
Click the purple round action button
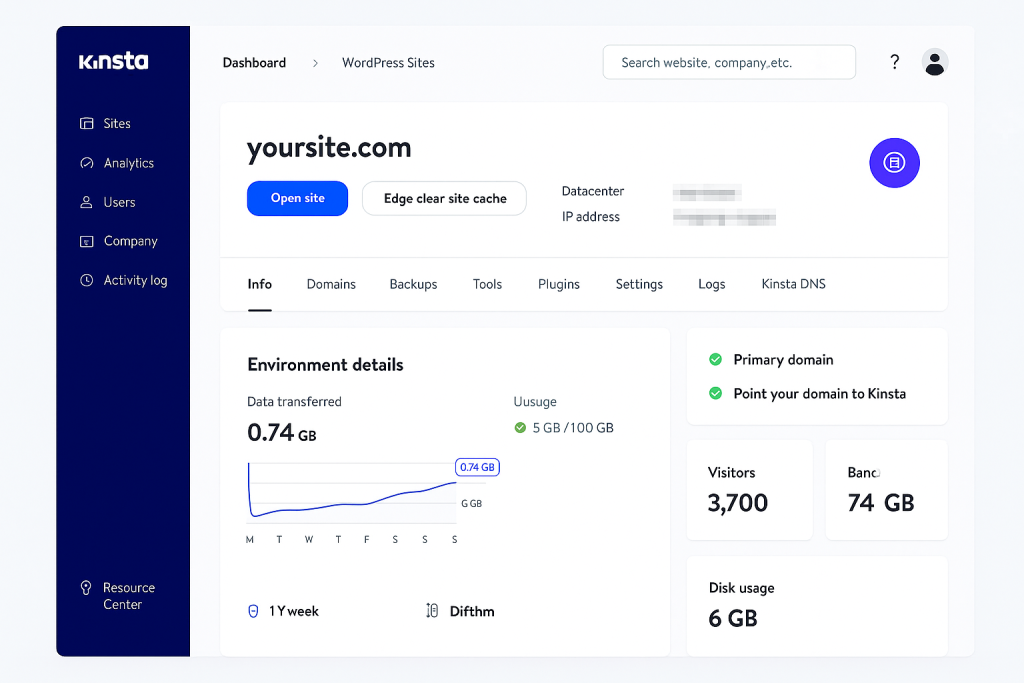(894, 163)
